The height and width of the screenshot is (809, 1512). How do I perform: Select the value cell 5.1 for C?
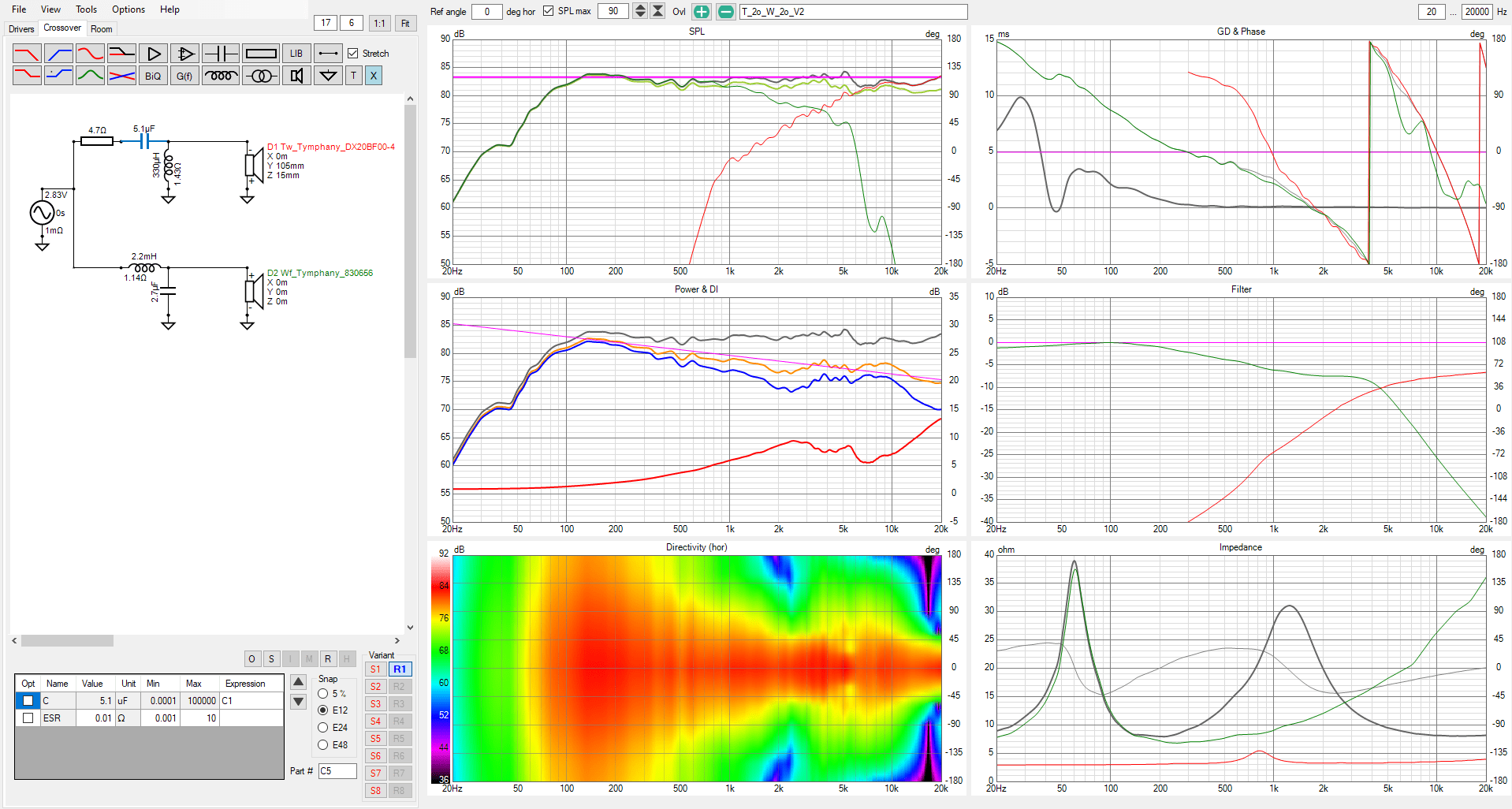96,700
